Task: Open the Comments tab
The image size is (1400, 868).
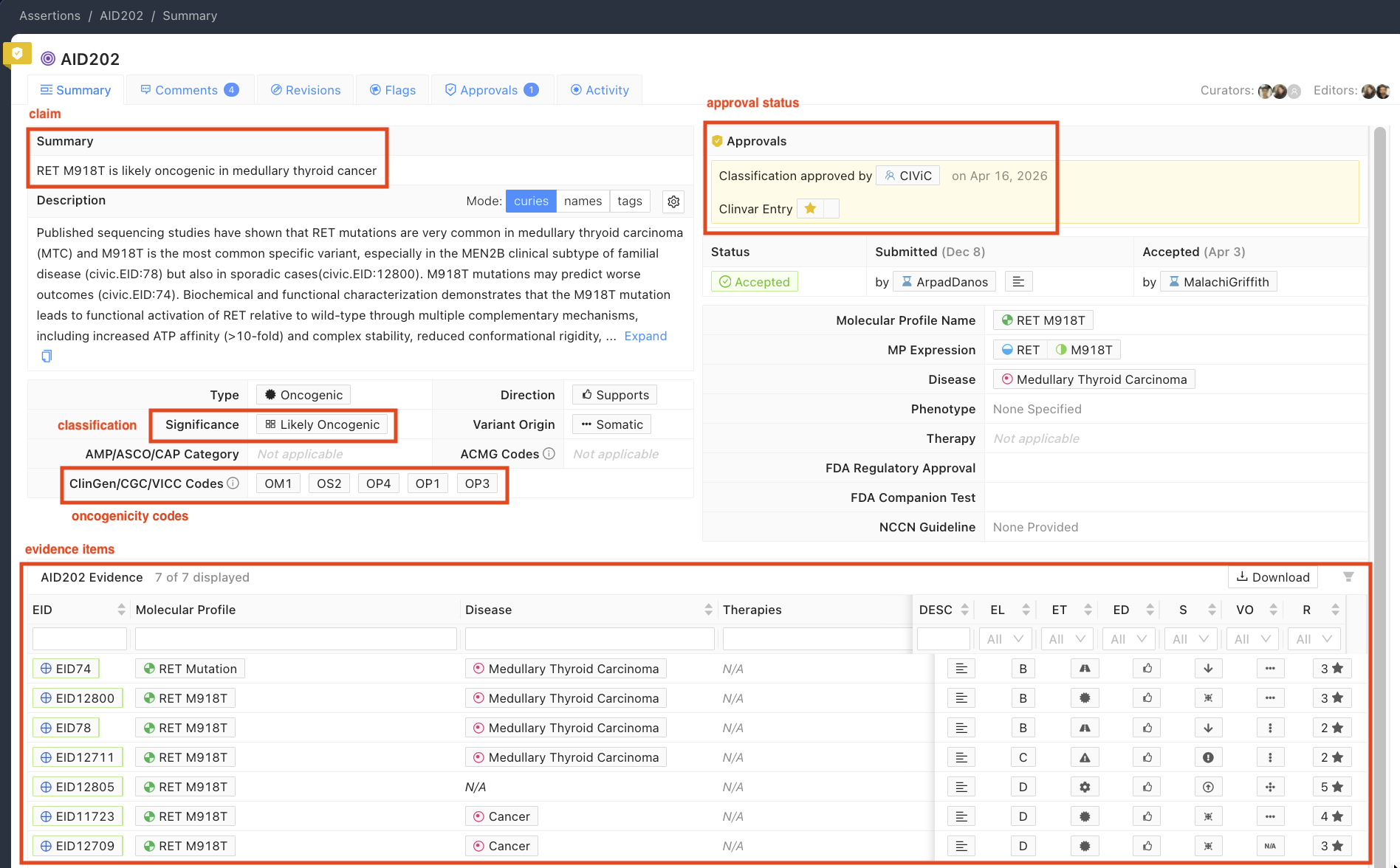Action: (x=190, y=90)
